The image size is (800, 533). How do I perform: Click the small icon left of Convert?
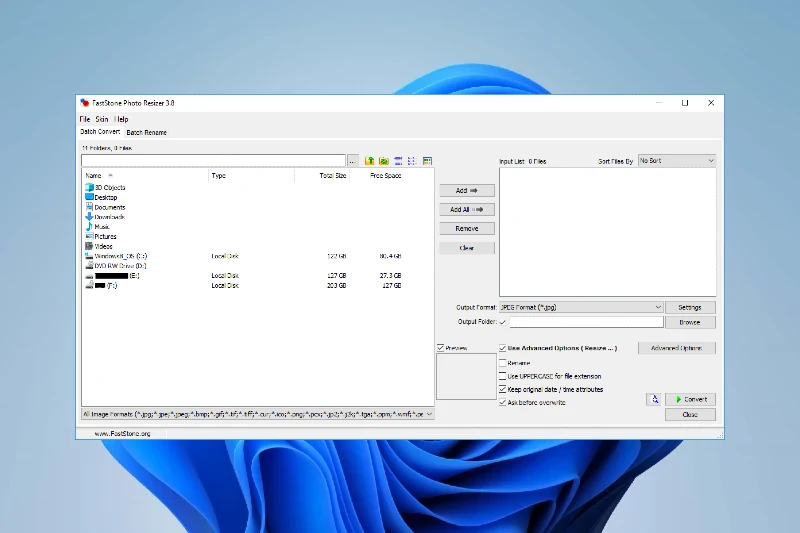click(654, 399)
